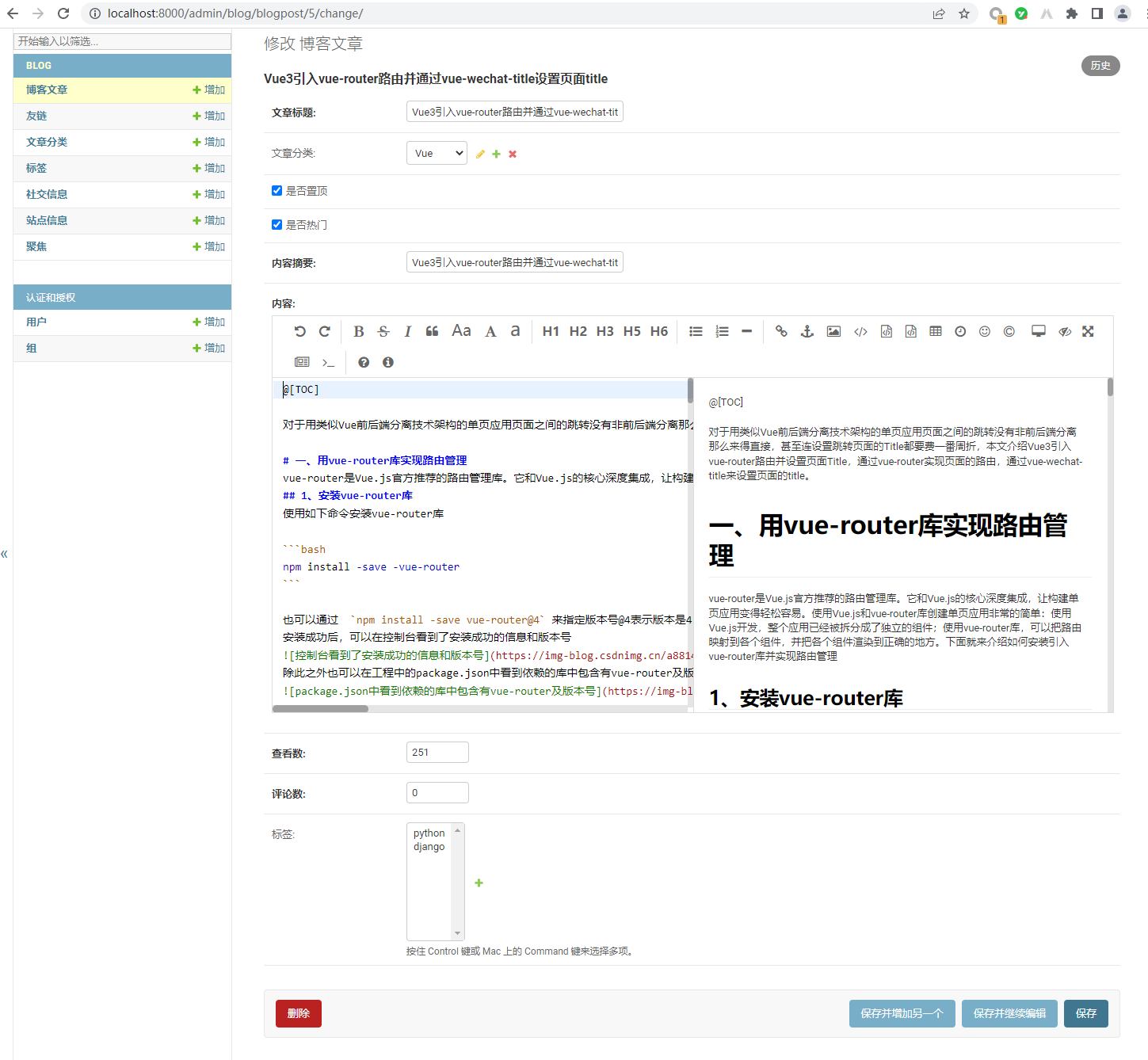Add a new category with the green plus
Image resolution: width=1148 pixels, height=1060 pixels.
coord(496,153)
